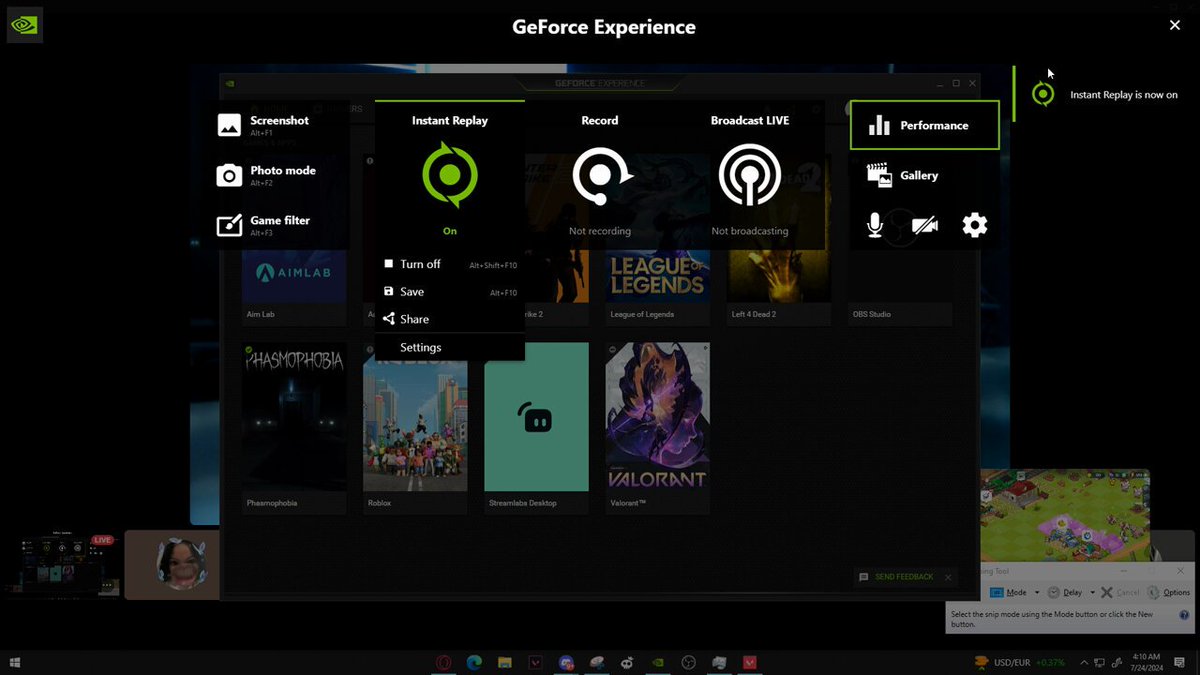Viewport: 1200px width, 675px height.
Task: Click Mode button in Snipping Tool
Action: pyautogui.click(x=1008, y=592)
